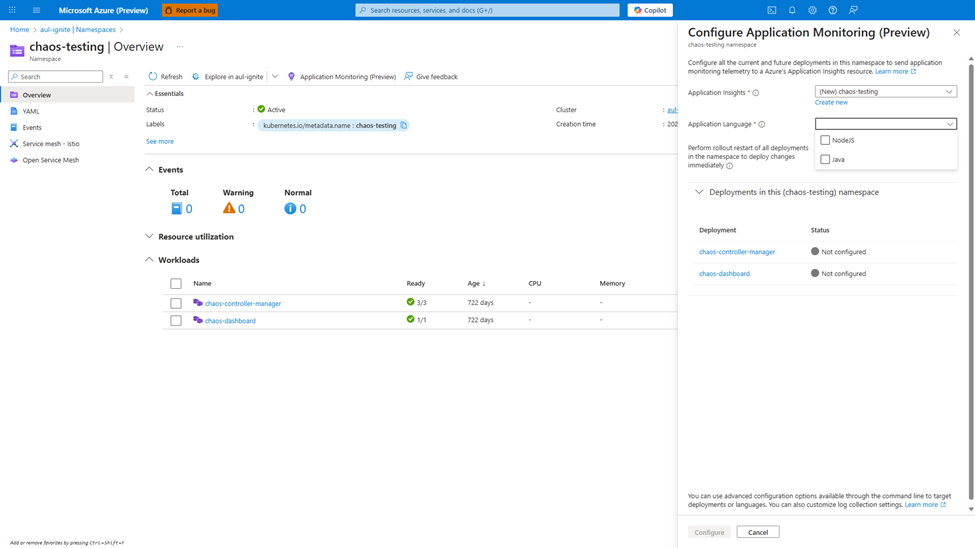Click the Configure button
Viewport: 975px width, 548px height.
point(709,532)
